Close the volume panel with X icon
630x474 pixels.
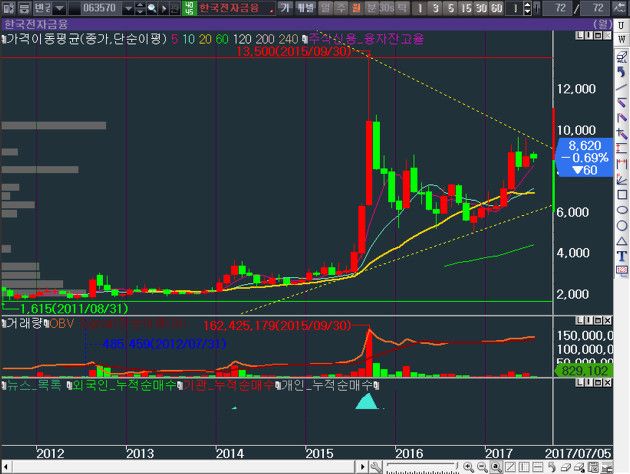607,320
